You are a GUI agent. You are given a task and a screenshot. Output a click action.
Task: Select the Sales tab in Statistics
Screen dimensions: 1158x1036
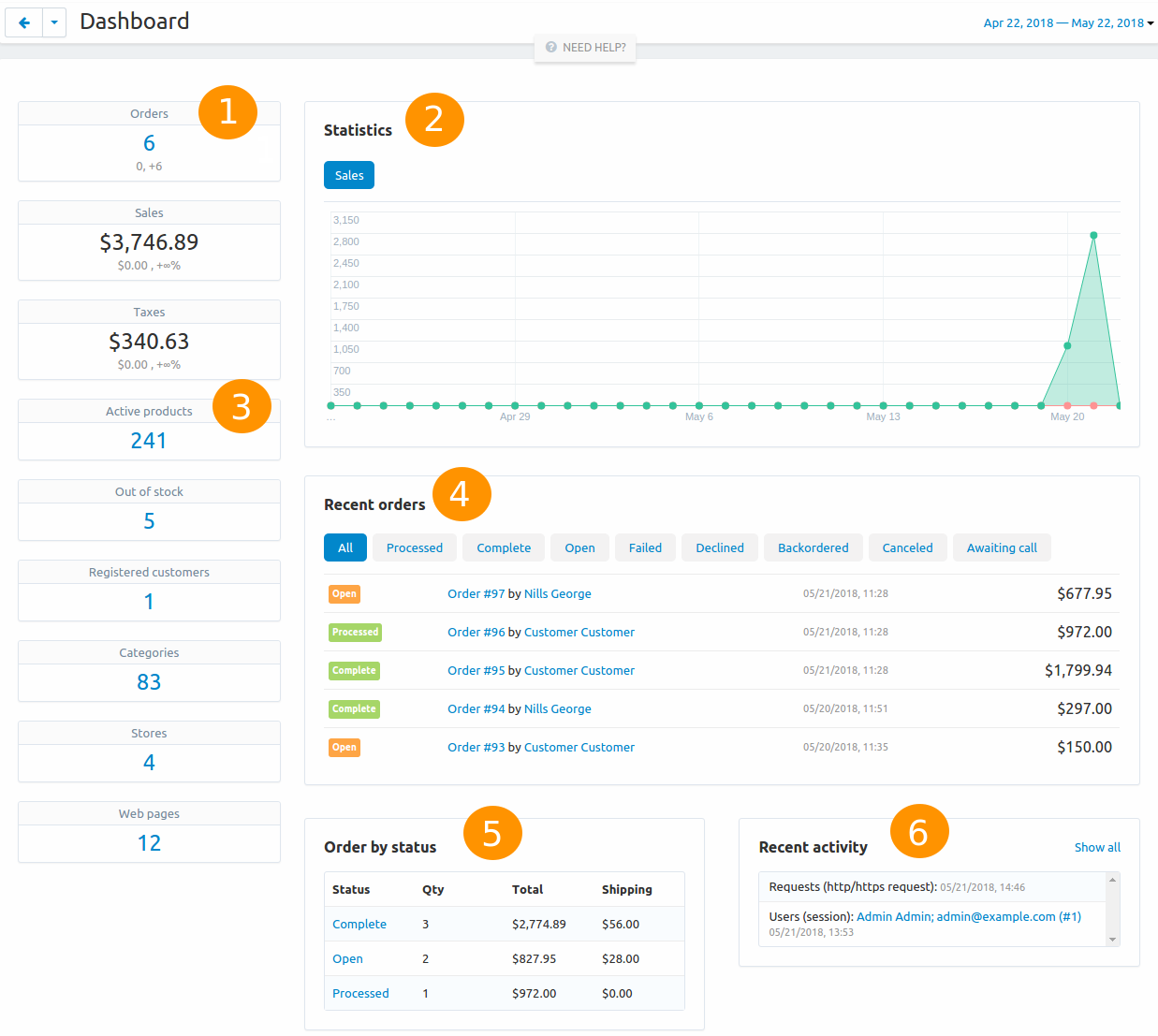(x=349, y=175)
